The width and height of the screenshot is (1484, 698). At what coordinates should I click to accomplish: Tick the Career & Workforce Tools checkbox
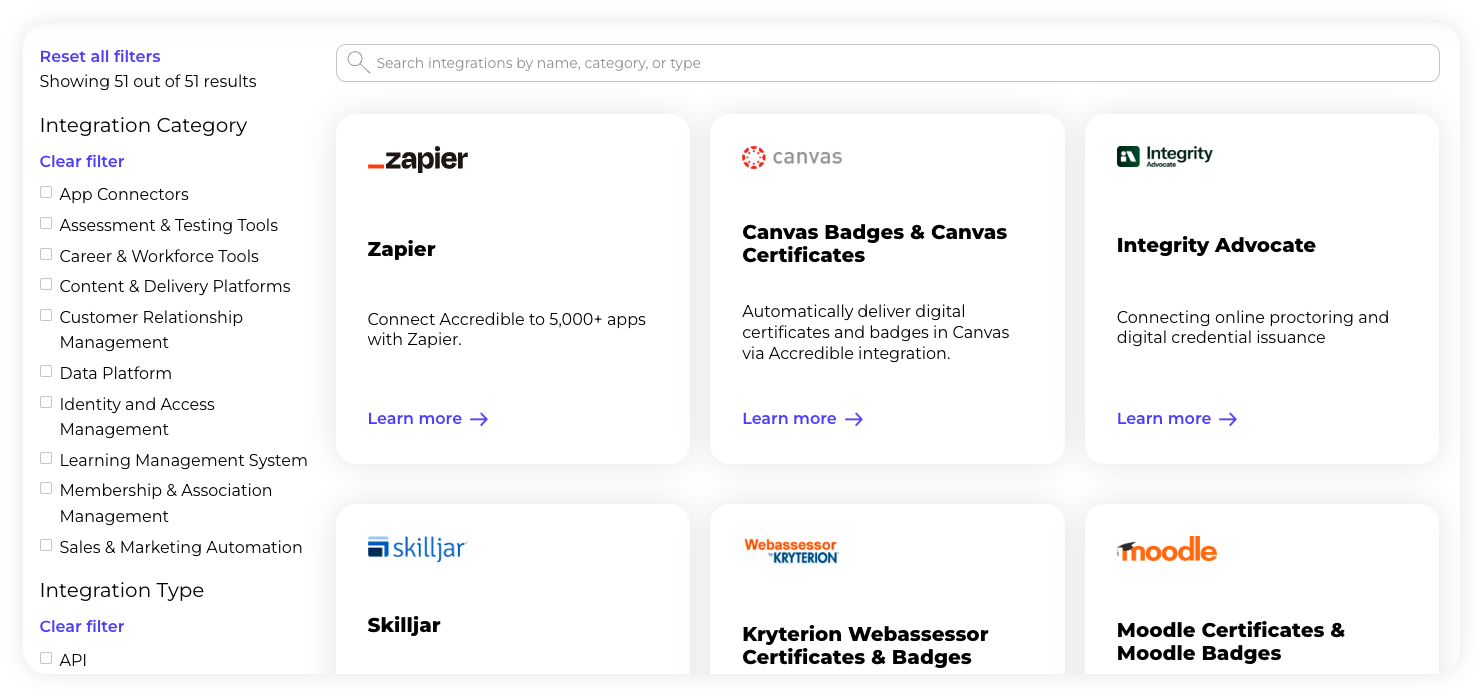[x=46, y=254]
